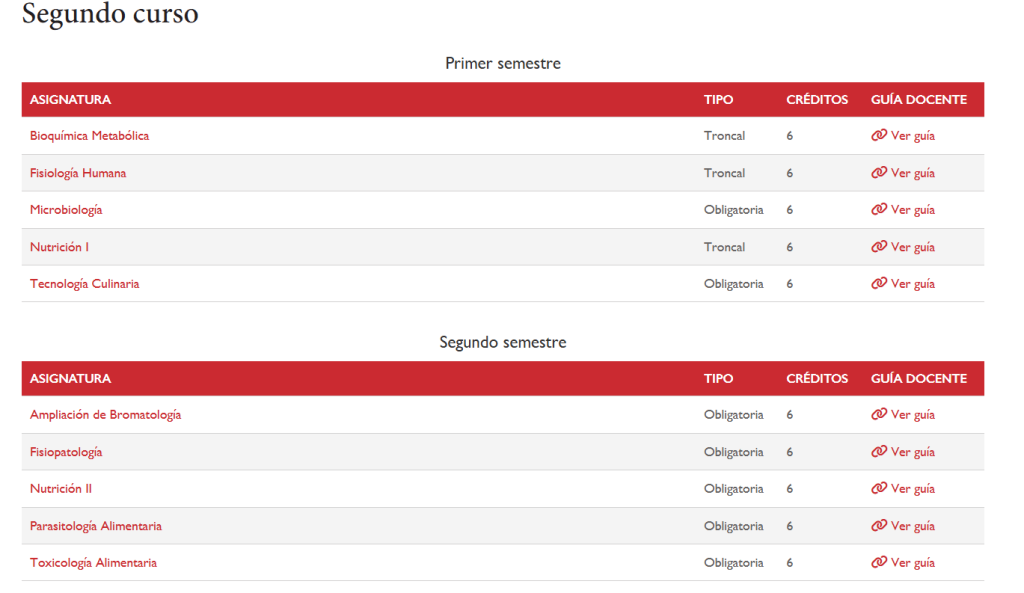Open Ampliación de Bromatología subject link
The width and height of the screenshot is (1024, 593).
click(105, 415)
